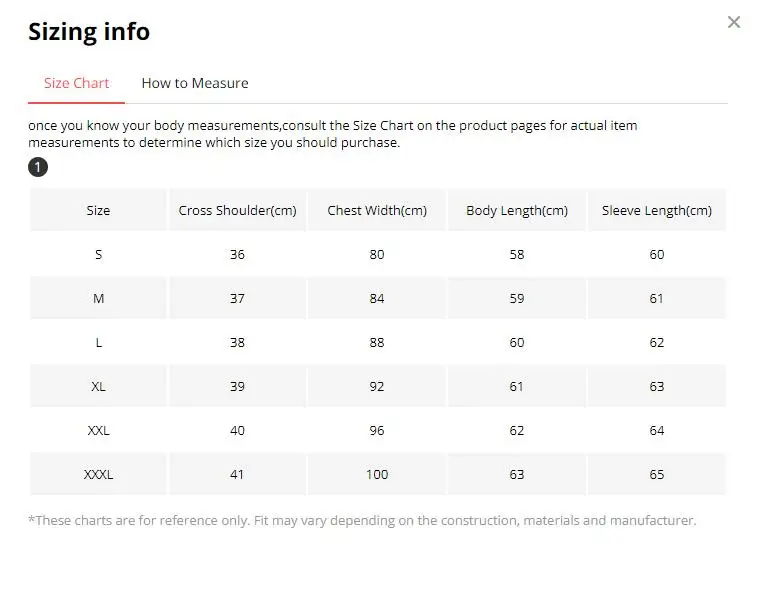Select the S size row label
This screenshot has width=757, height=589.
point(98,254)
